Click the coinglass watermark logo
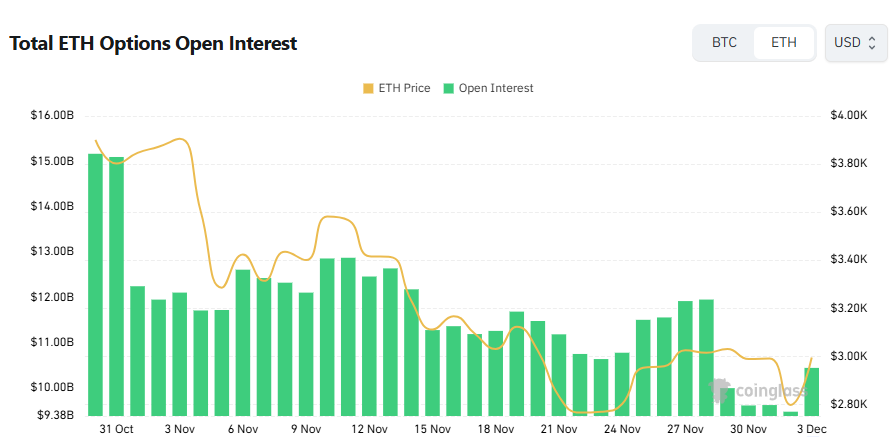 [748, 390]
